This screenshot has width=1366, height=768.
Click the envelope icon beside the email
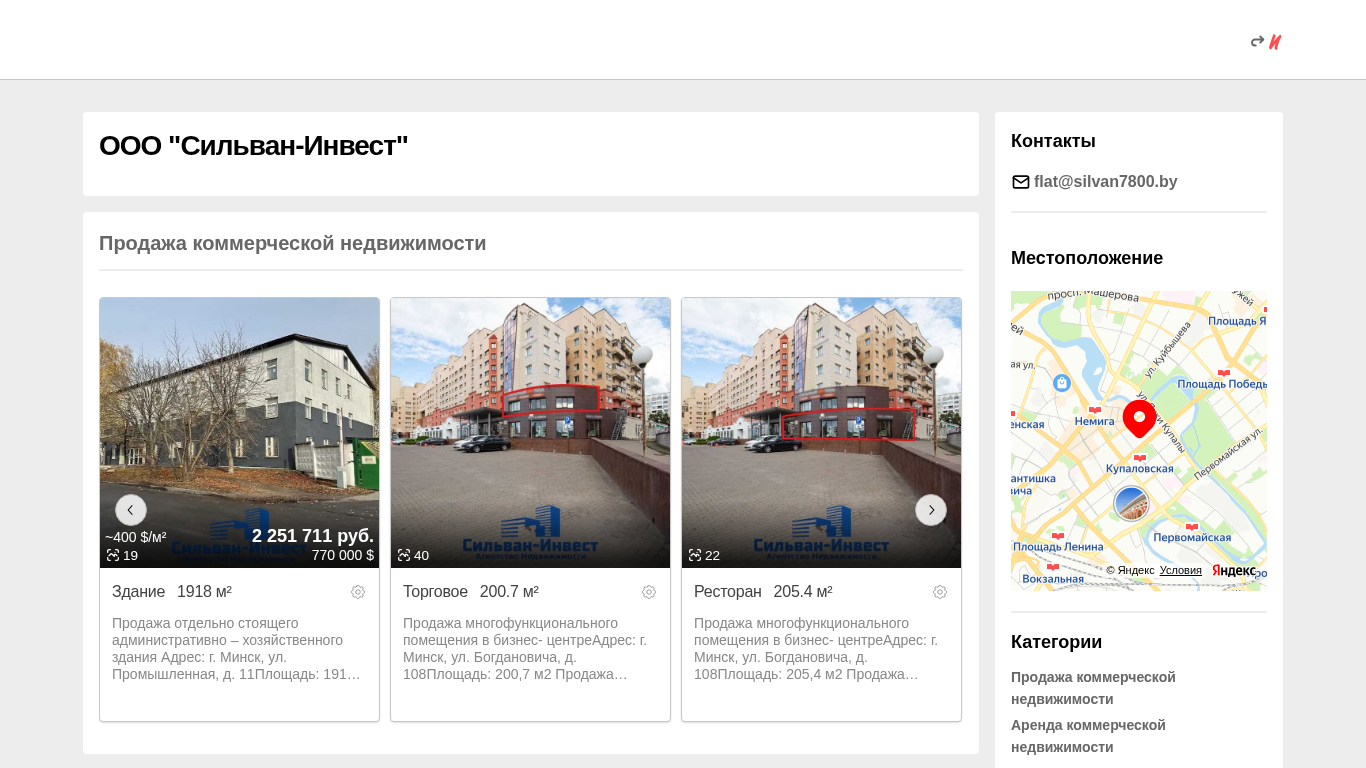coord(1020,182)
